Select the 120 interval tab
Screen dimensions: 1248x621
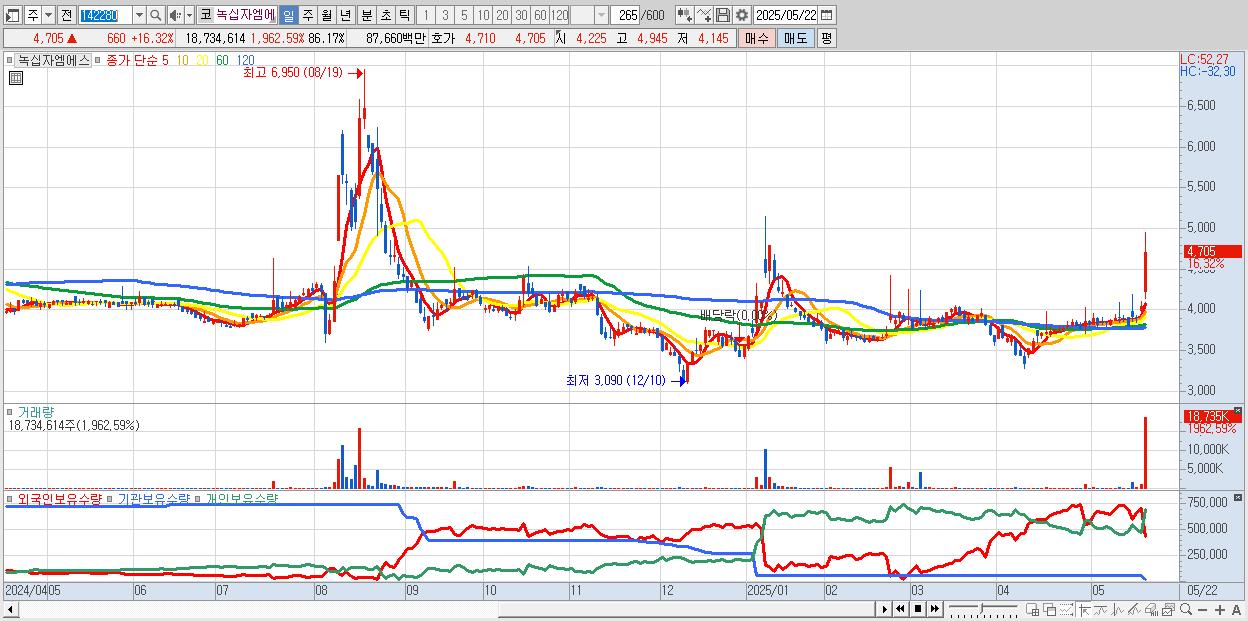pyautogui.click(x=559, y=15)
